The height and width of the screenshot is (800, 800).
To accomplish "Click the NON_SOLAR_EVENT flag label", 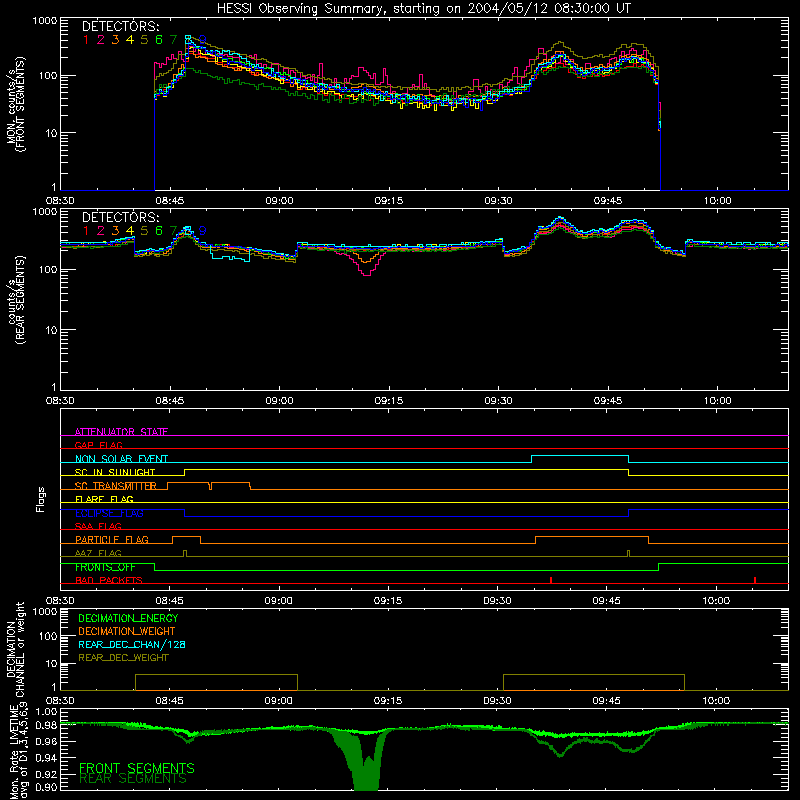I will 121,459.
